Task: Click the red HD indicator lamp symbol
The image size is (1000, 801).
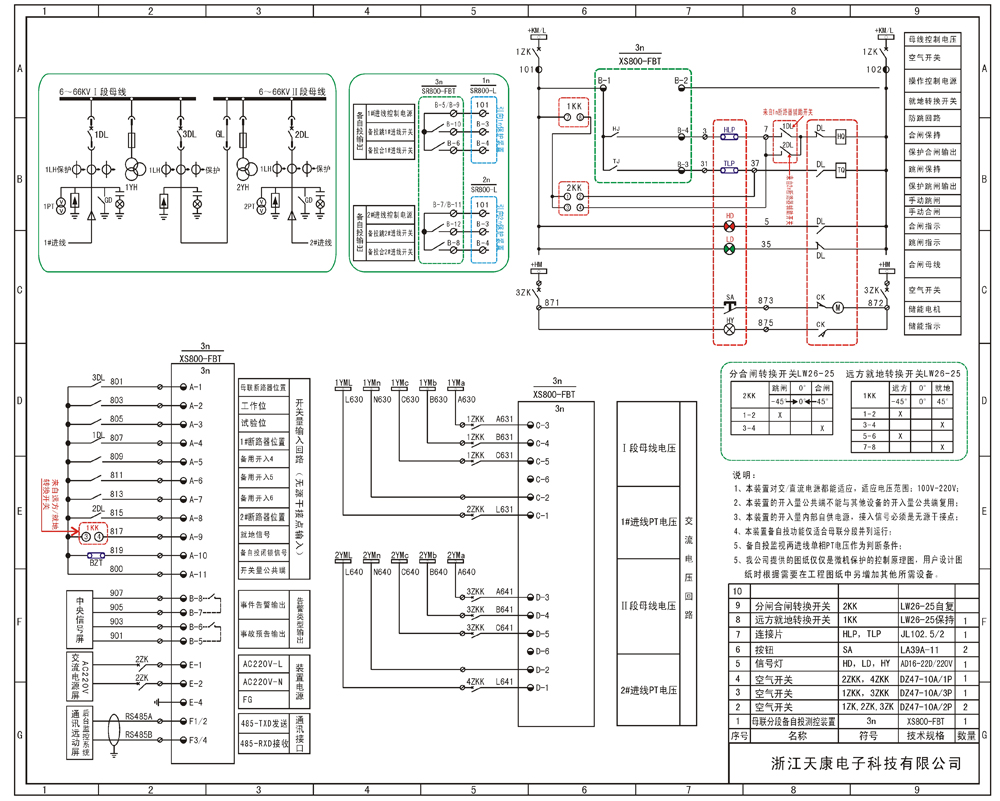Action: point(730,226)
